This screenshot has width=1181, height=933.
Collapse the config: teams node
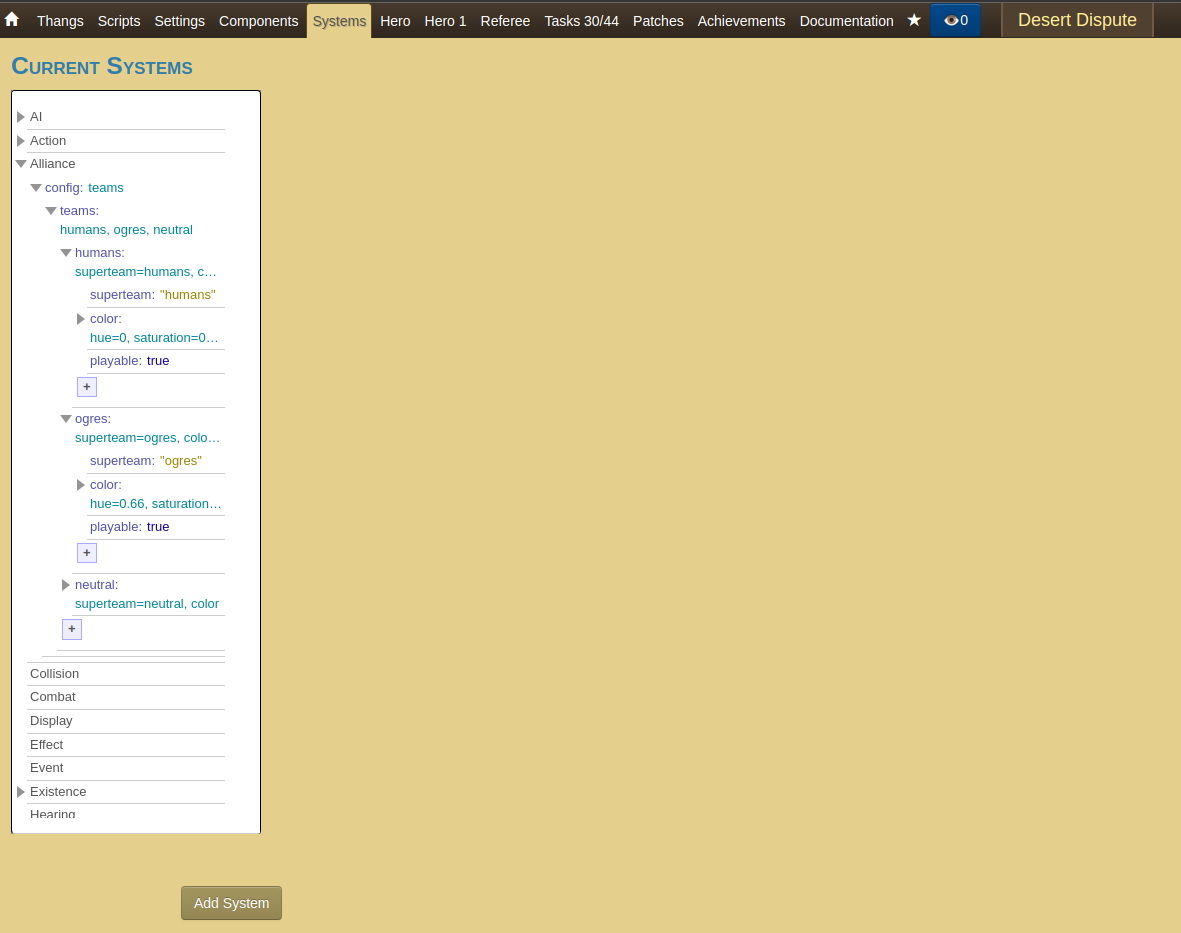[x=36, y=188]
